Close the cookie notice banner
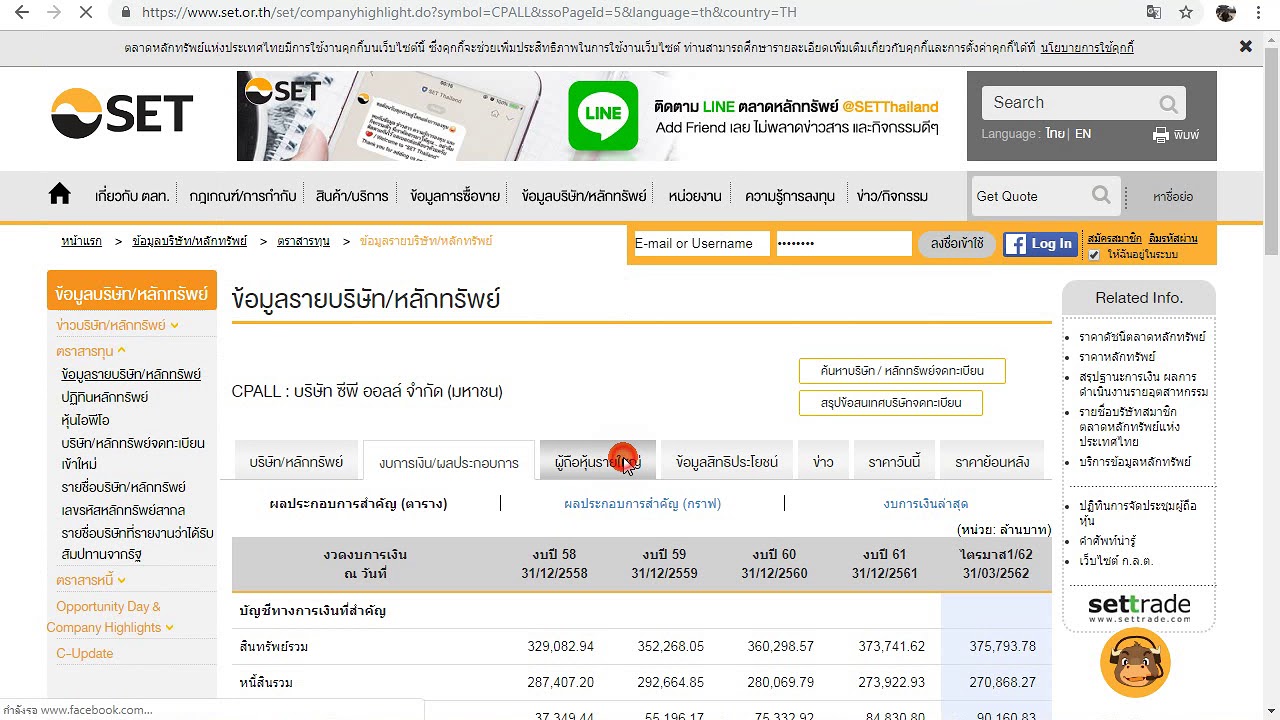Screen dimensions: 1280x720 click(x=1246, y=47)
